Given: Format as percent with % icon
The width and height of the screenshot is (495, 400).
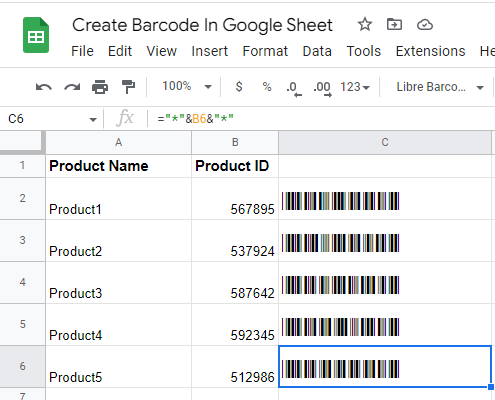Looking at the screenshot, I should (267, 87).
